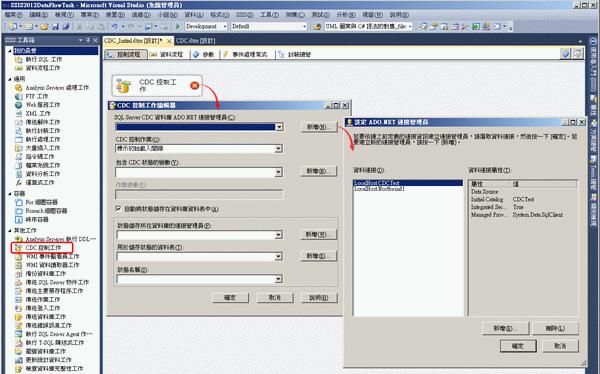Toggle auto-store state in database table checkbox
Viewport: 600px width, 374px height.
point(118,209)
